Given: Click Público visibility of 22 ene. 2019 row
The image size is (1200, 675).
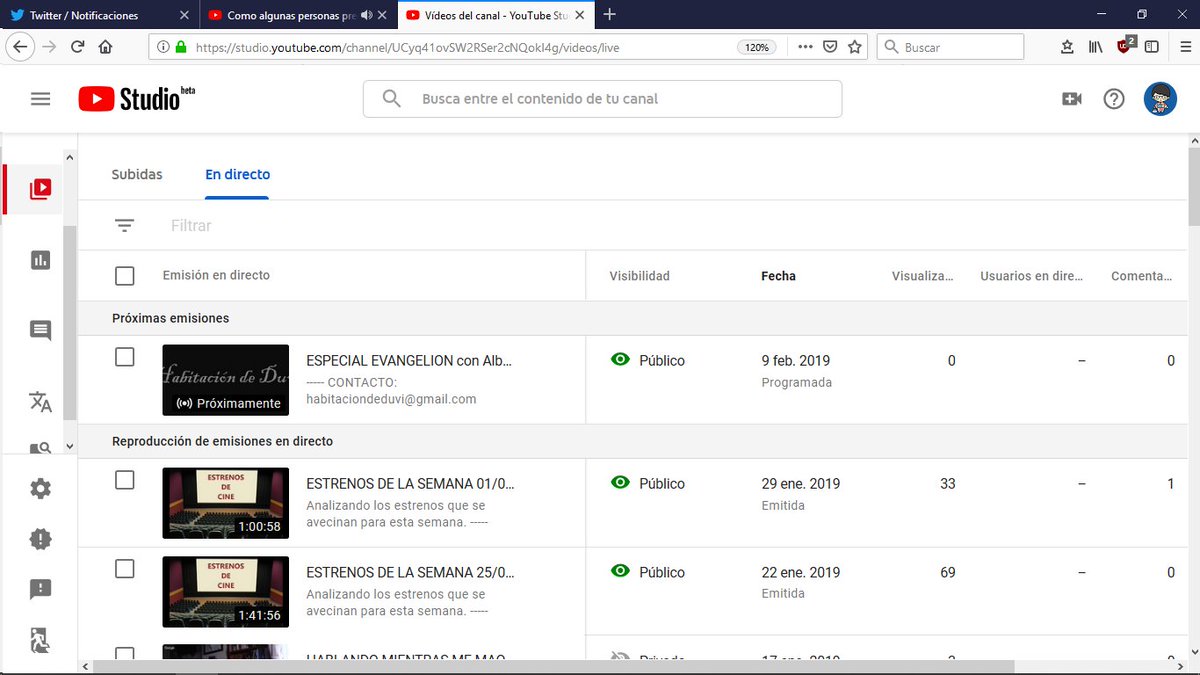Looking at the screenshot, I should click(647, 572).
